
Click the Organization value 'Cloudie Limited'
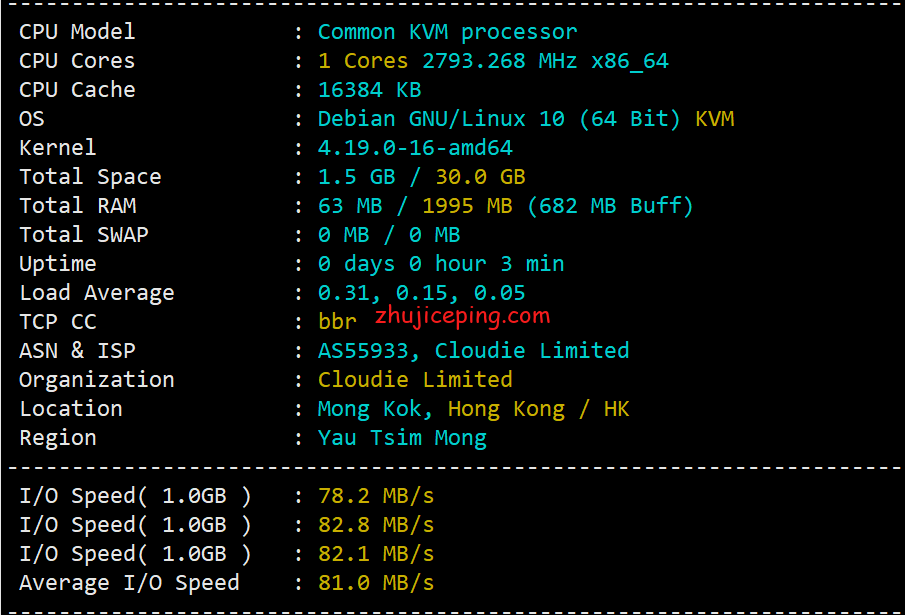[x=415, y=380]
